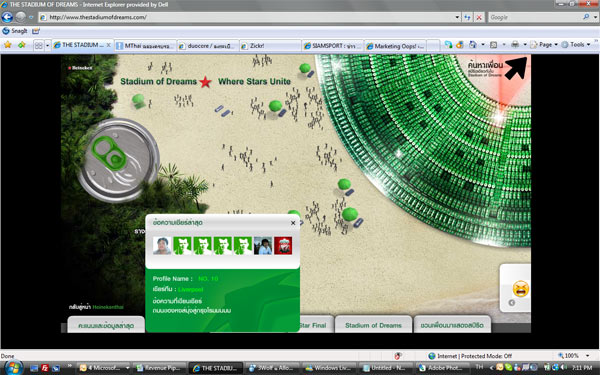600x375 pixels.
Task: Open the Tools menu
Action: 576,45
